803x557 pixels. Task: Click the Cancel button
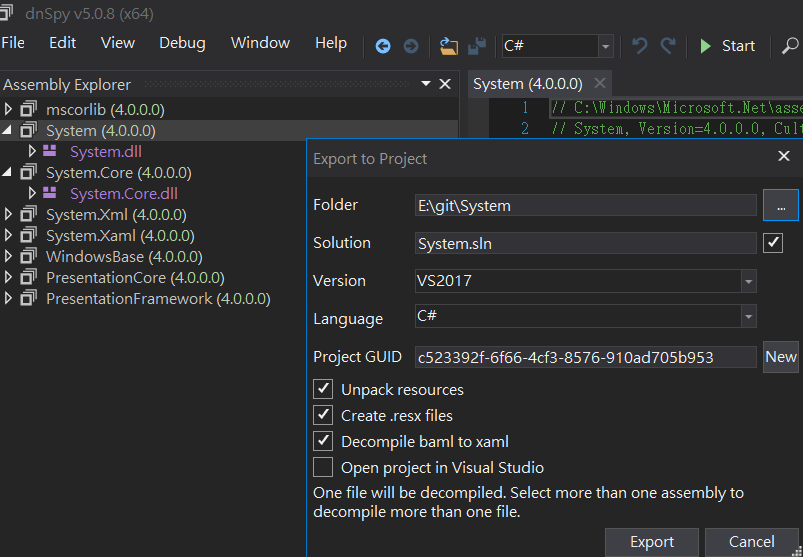pyautogui.click(x=751, y=542)
